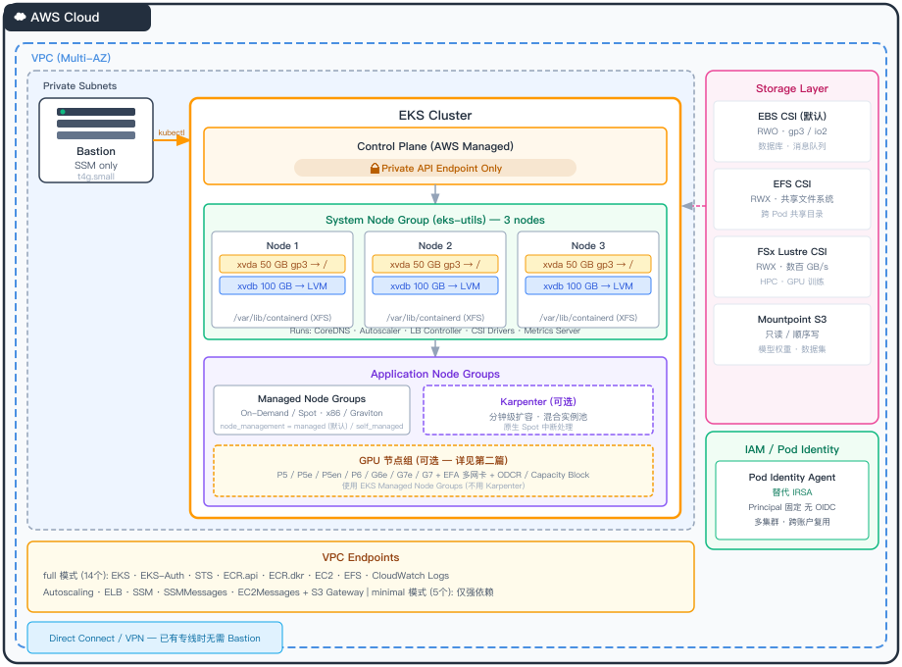Click Node 1 xvda 50 GB gp3 label

coord(282,264)
